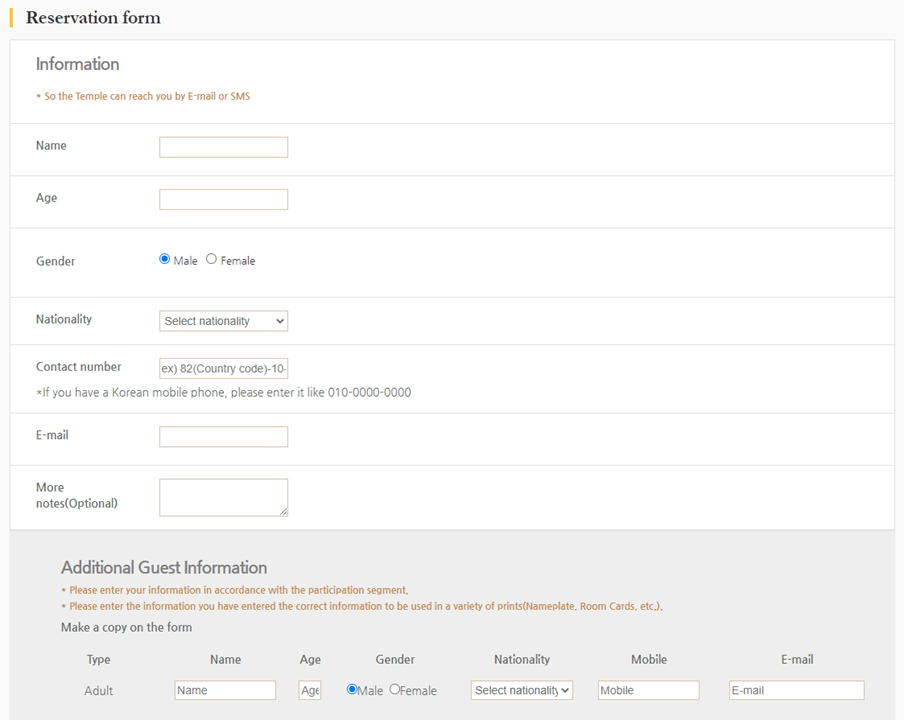Select Male radio in Additional Guest row

coord(352,689)
